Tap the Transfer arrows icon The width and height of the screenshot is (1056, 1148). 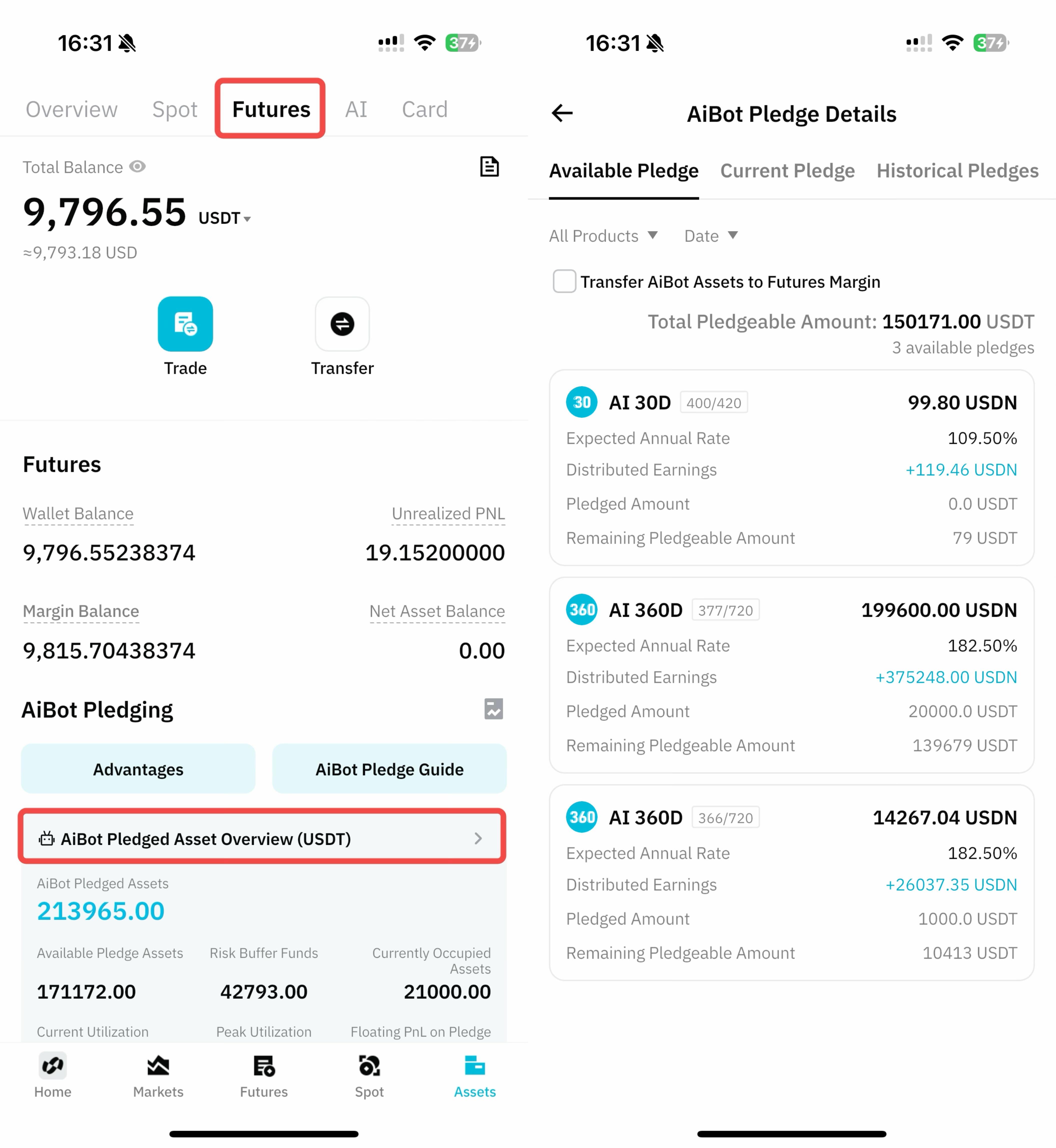[342, 323]
